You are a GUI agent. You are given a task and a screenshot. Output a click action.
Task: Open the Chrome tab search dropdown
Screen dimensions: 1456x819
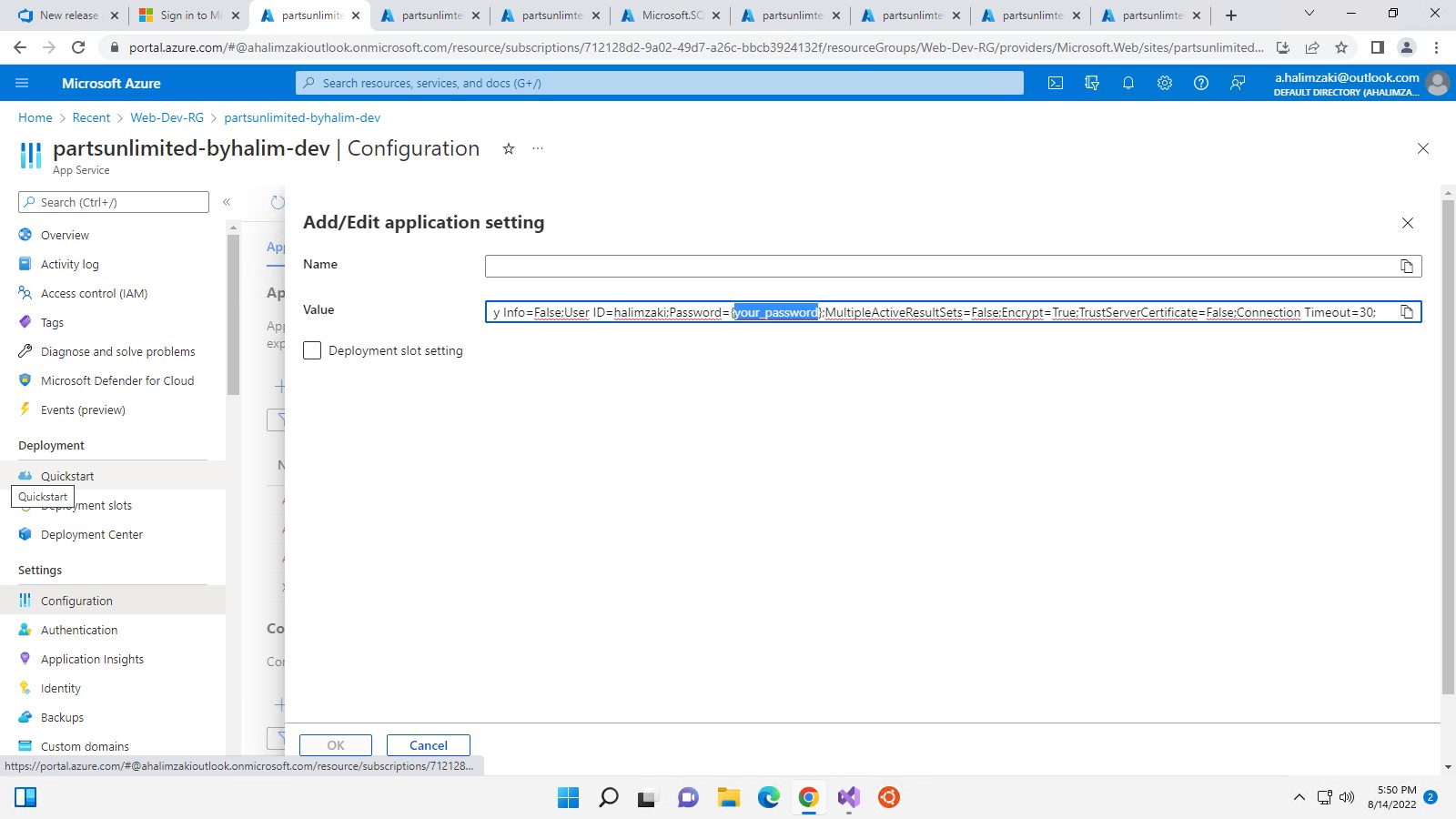pyautogui.click(x=1309, y=14)
